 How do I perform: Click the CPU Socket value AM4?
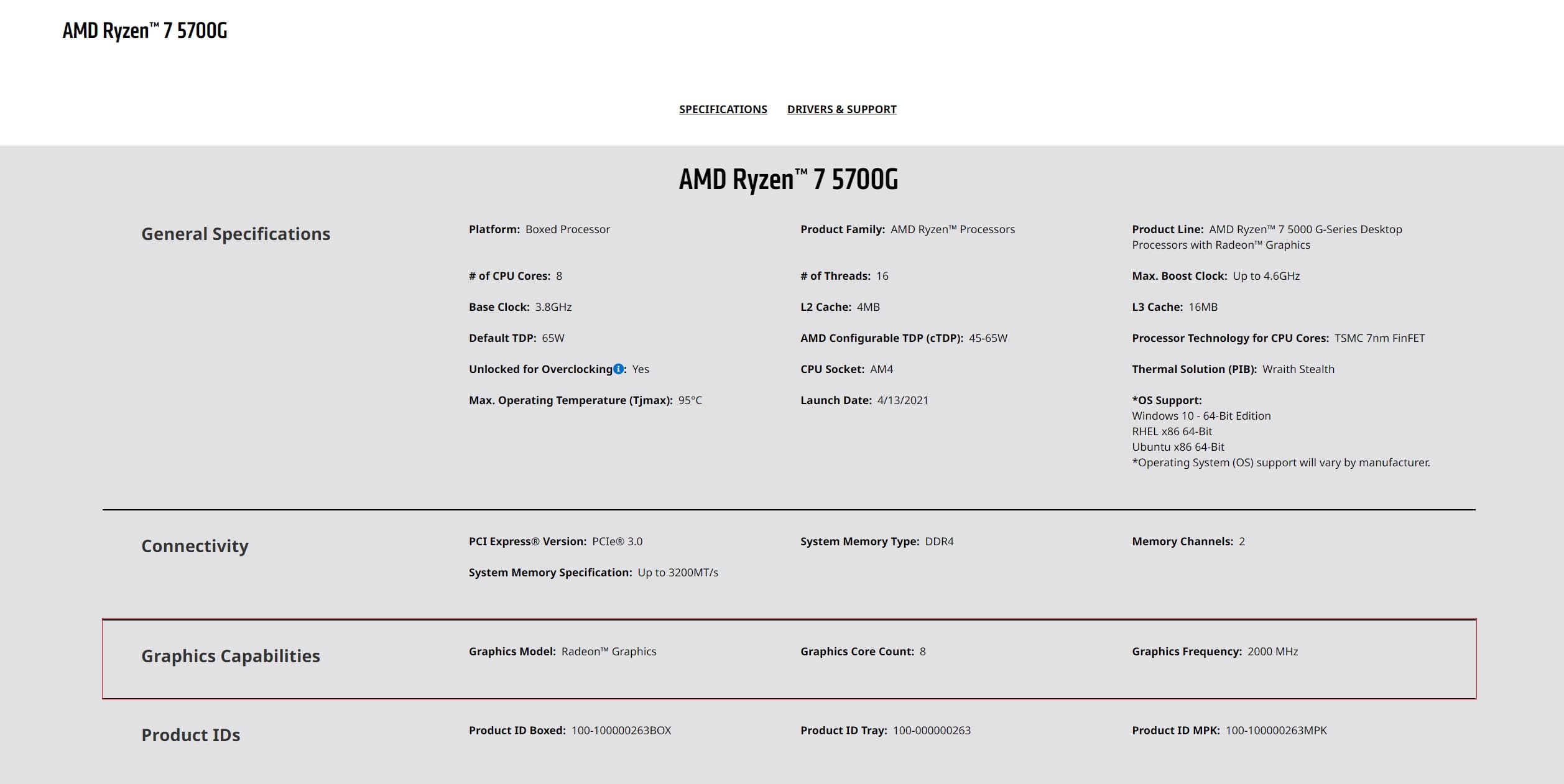click(x=881, y=369)
